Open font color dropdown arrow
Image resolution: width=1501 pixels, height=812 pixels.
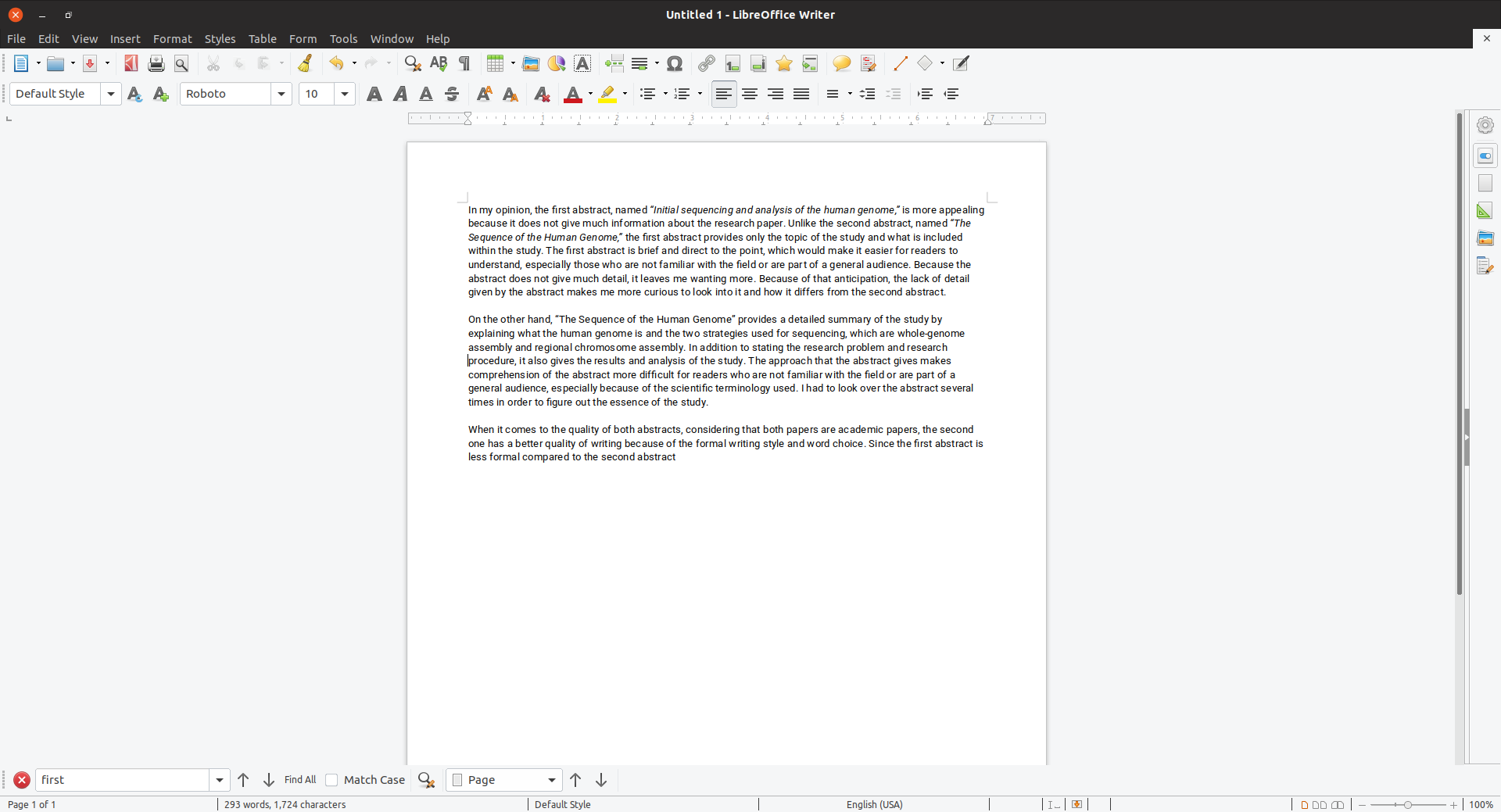point(590,95)
